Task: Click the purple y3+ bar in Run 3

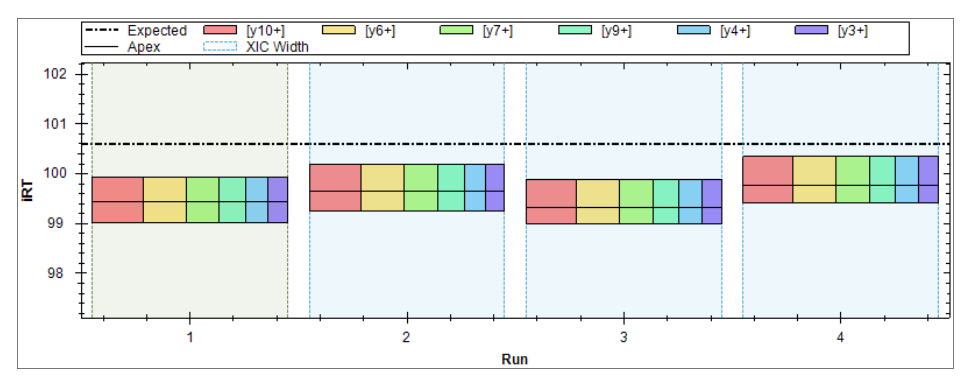Action: [x=712, y=201]
